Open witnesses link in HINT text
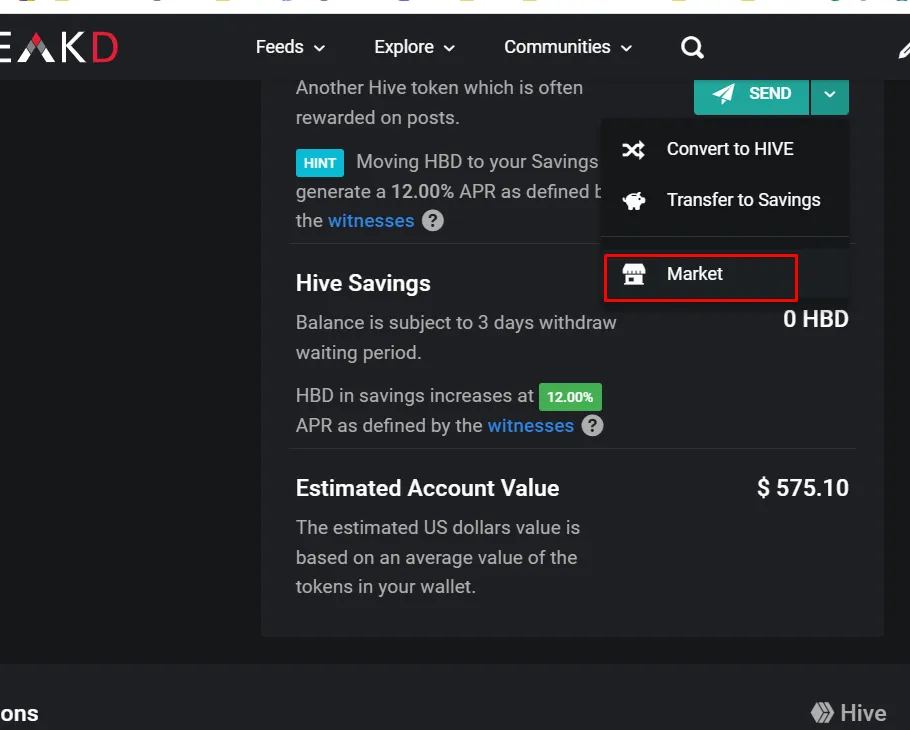Viewport: 910px width, 730px height. click(x=371, y=221)
